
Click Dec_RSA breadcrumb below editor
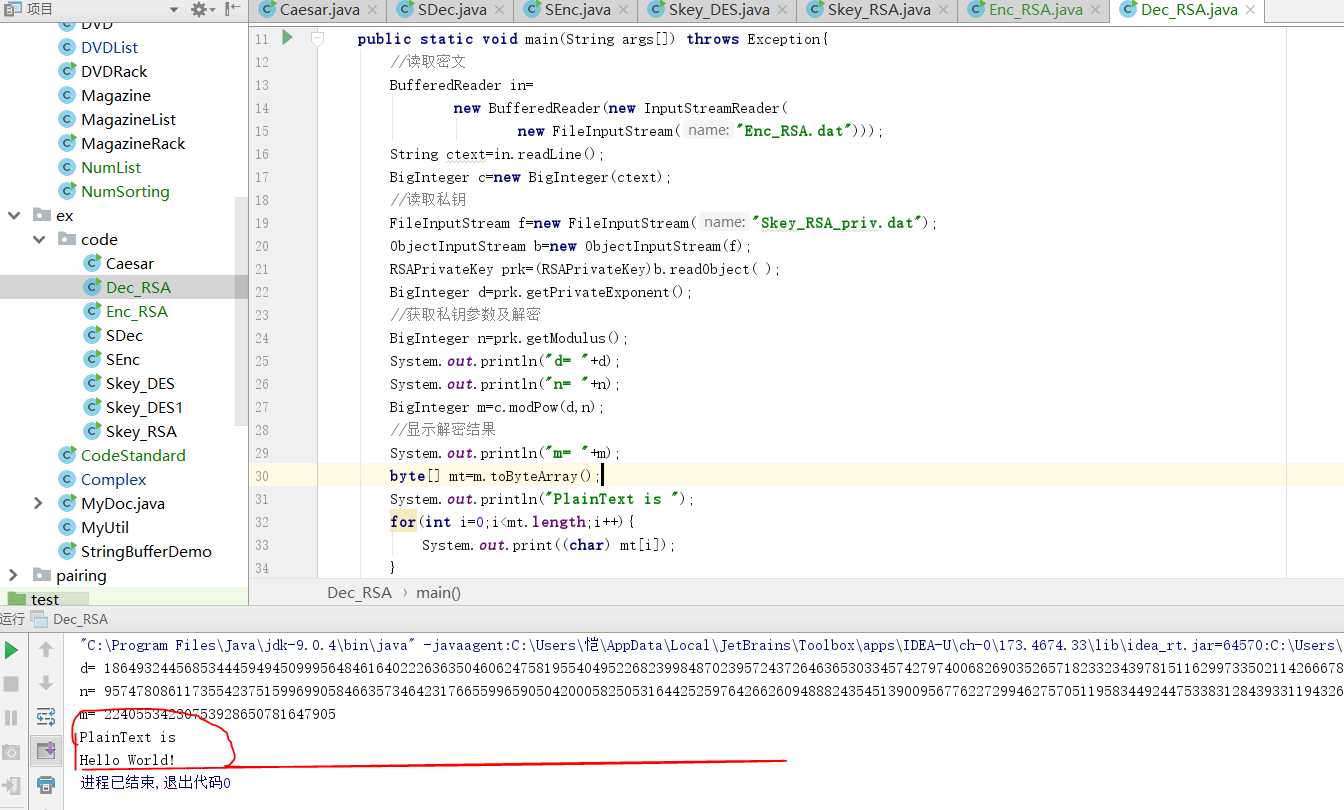pos(359,592)
